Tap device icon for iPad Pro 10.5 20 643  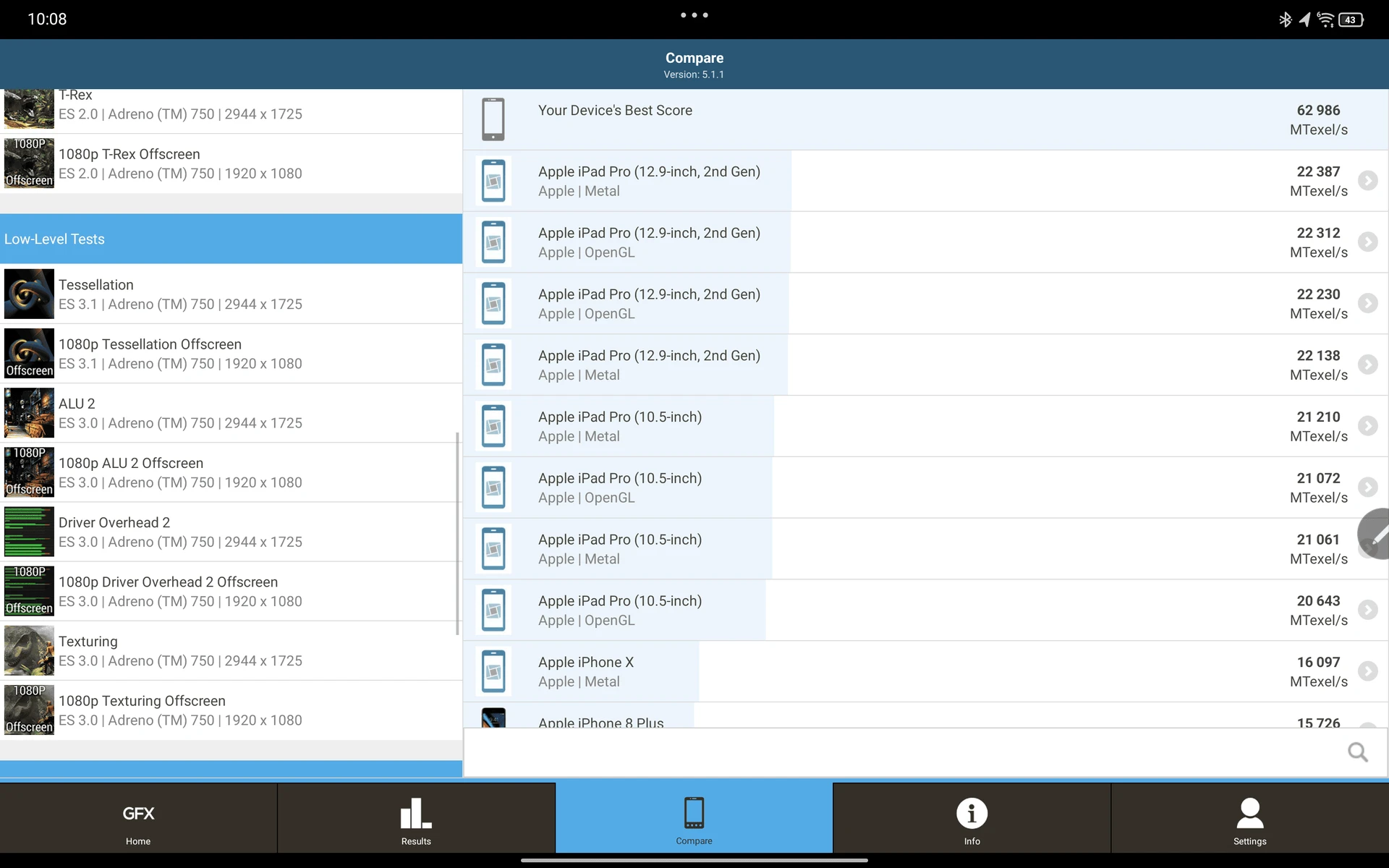pos(493,610)
